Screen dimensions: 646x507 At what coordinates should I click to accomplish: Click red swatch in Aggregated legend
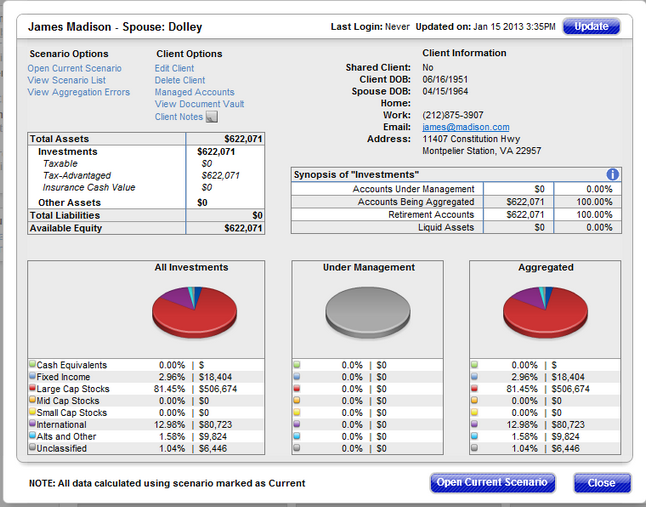point(474,388)
